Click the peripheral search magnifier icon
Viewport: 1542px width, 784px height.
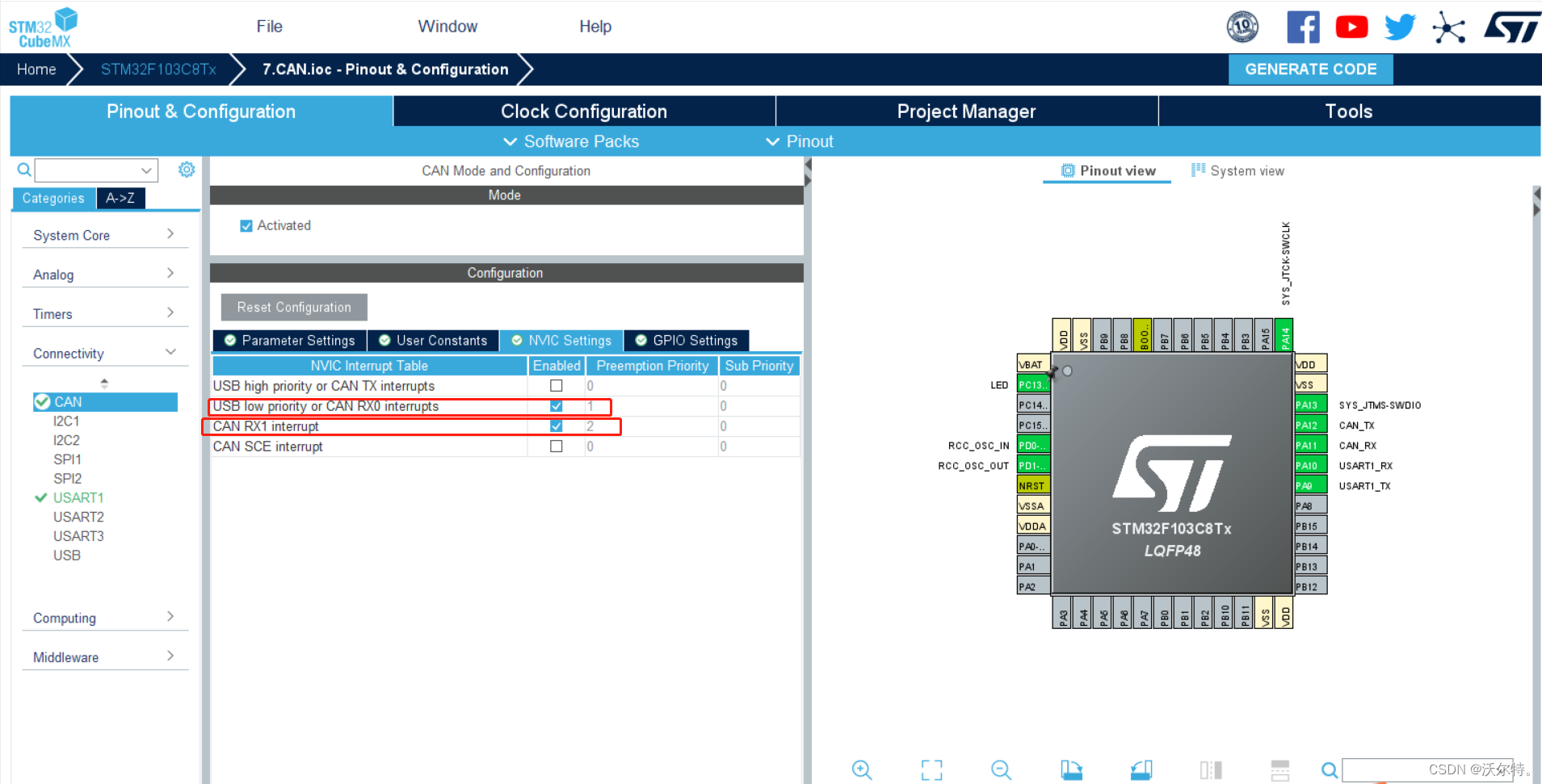(24, 170)
